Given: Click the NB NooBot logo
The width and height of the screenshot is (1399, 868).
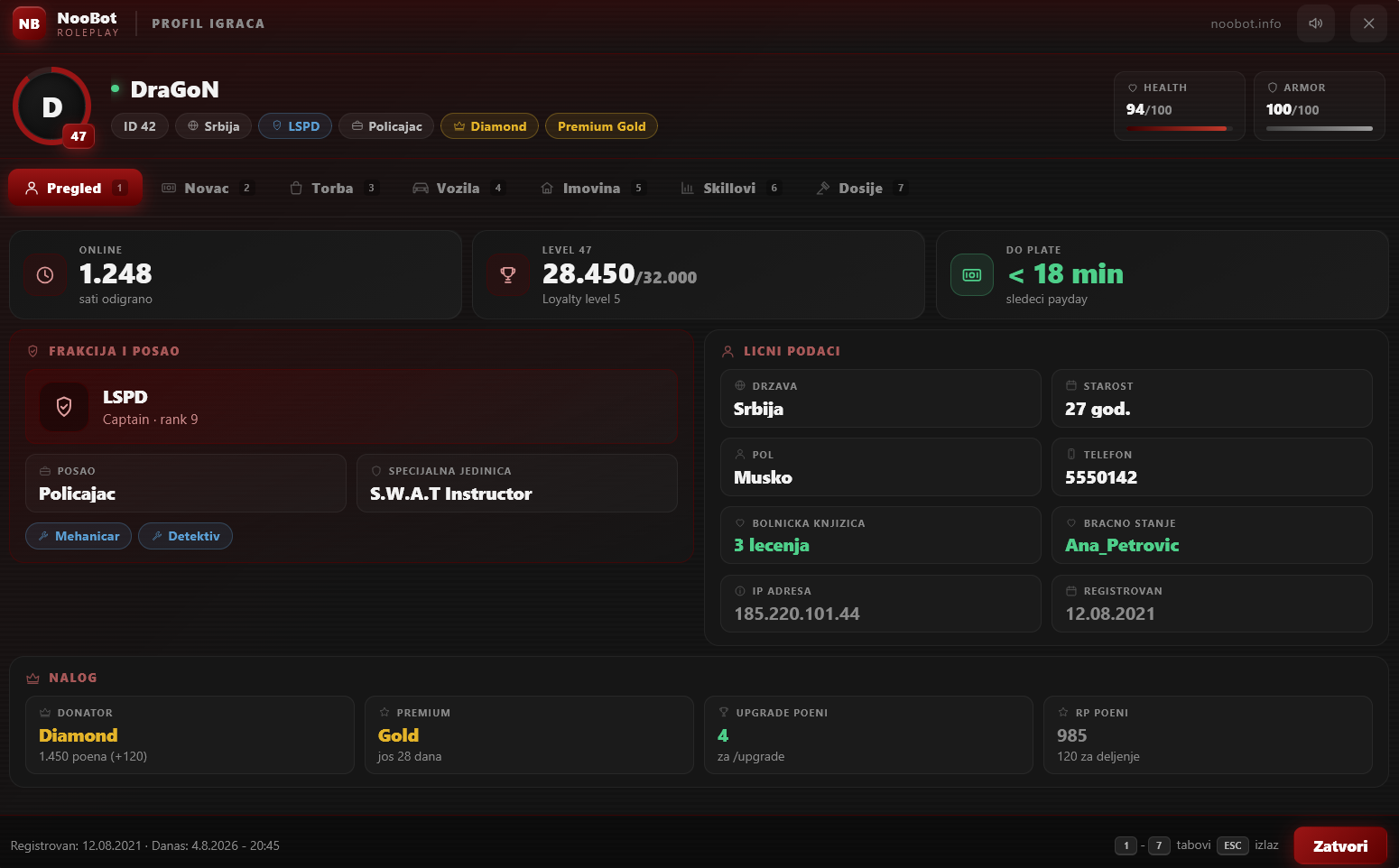Looking at the screenshot, I should pos(29,23).
